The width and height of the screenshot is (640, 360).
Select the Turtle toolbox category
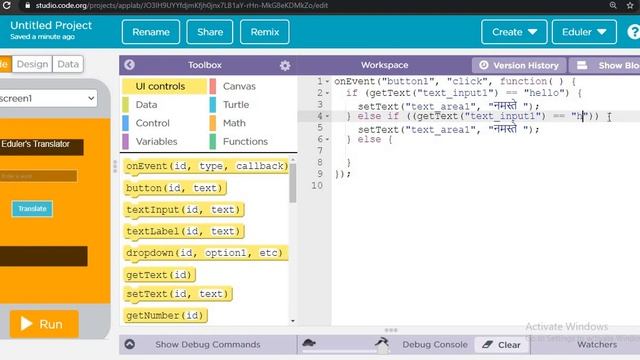pyautogui.click(x=252, y=105)
